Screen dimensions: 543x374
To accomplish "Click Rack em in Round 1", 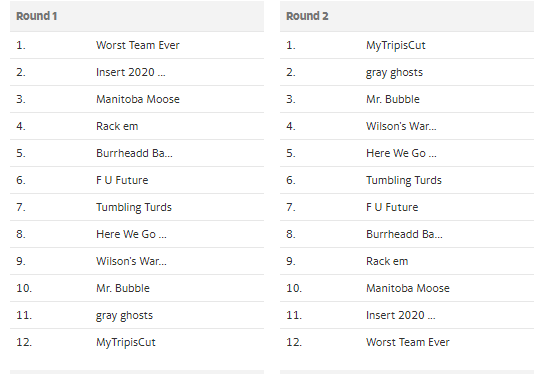I will pos(117,126).
